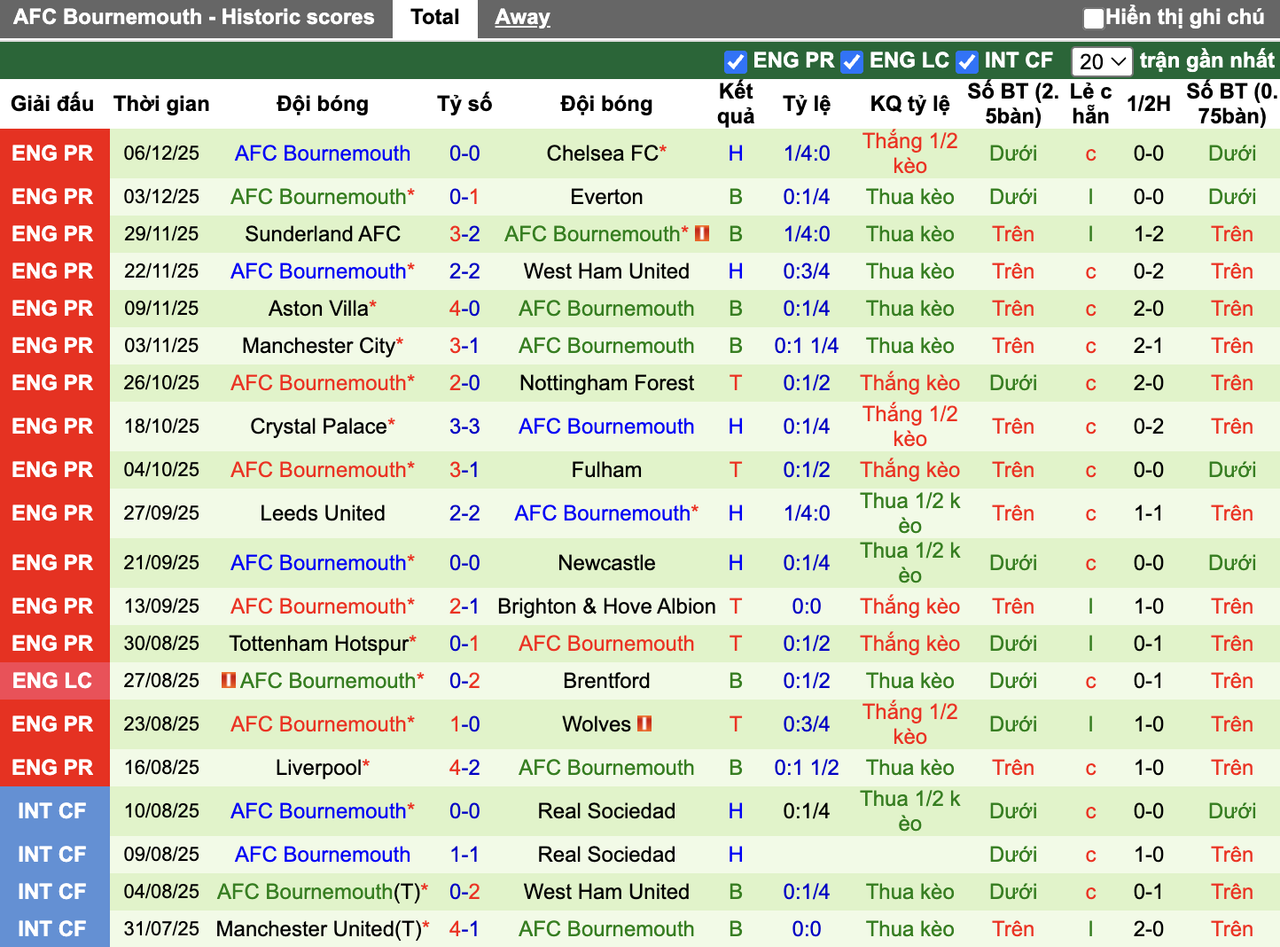Open Brighton & Hove Albion team link
This screenshot has width=1280, height=947.
pos(607,606)
